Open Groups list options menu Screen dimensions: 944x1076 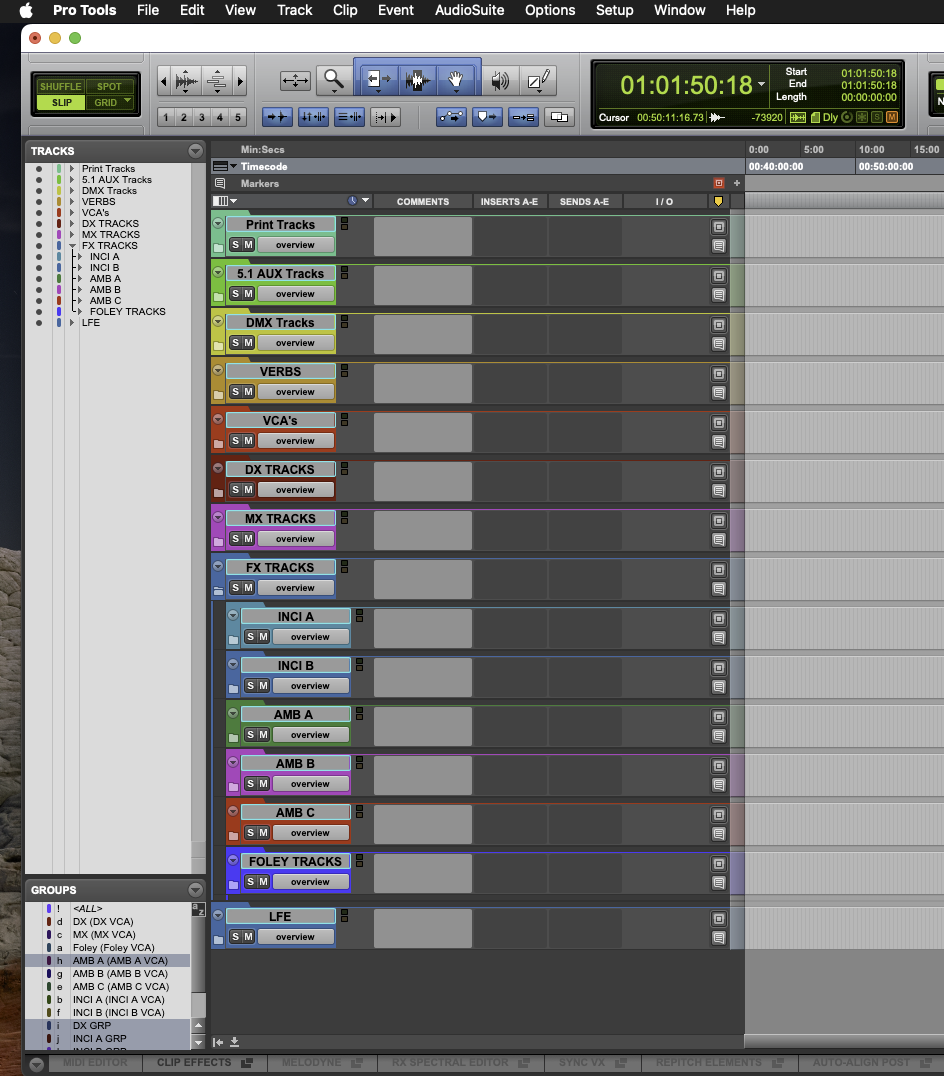pos(196,890)
